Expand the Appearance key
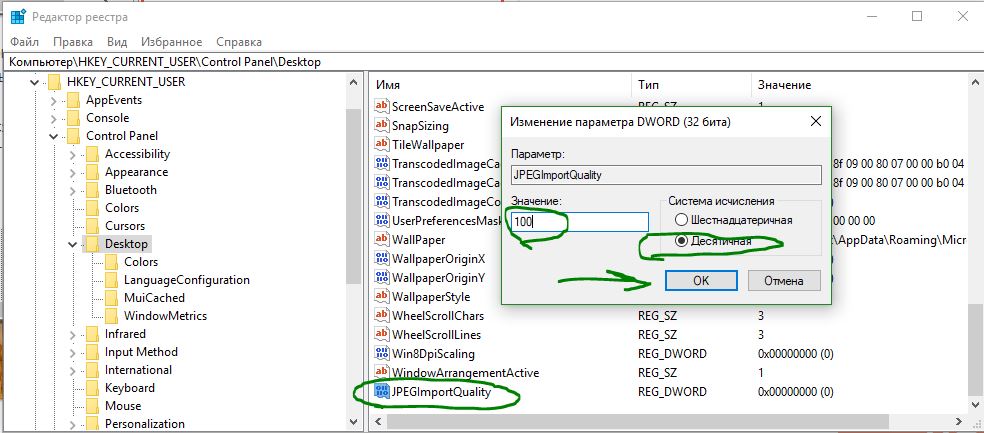Viewport: 984px width, 433px height. pos(73,173)
